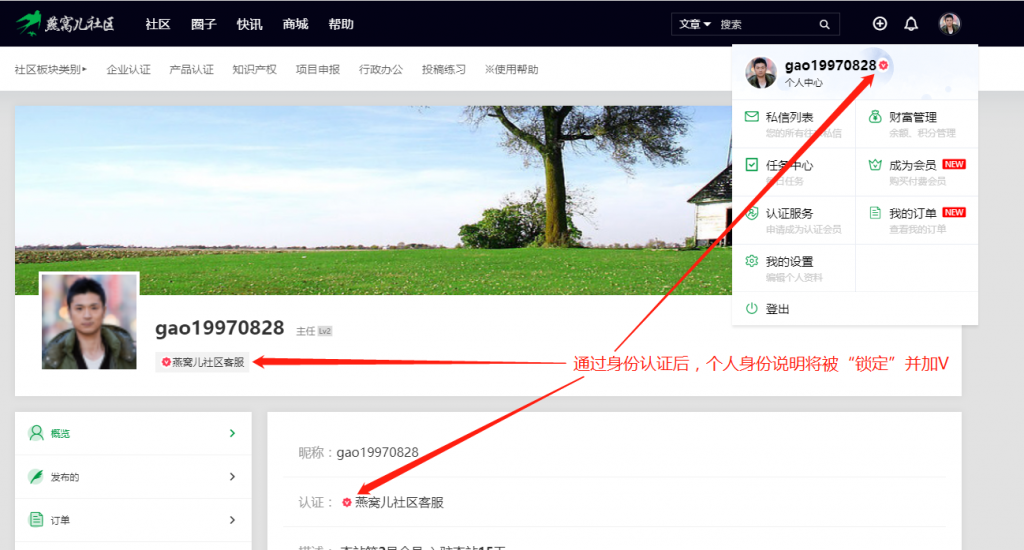Open 财富管理 money bag icon

(x=875, y=117)
